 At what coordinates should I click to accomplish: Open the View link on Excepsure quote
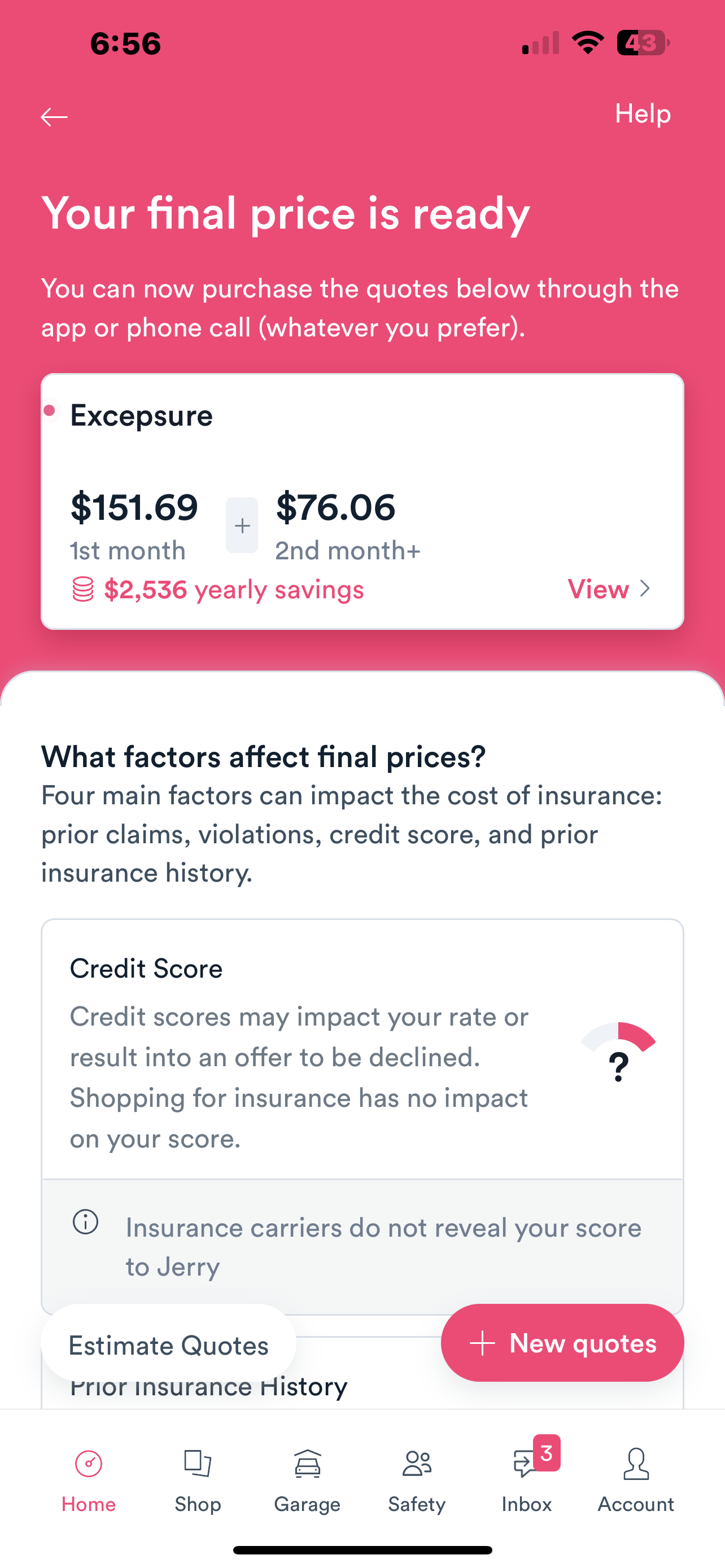tap(599, 589)
